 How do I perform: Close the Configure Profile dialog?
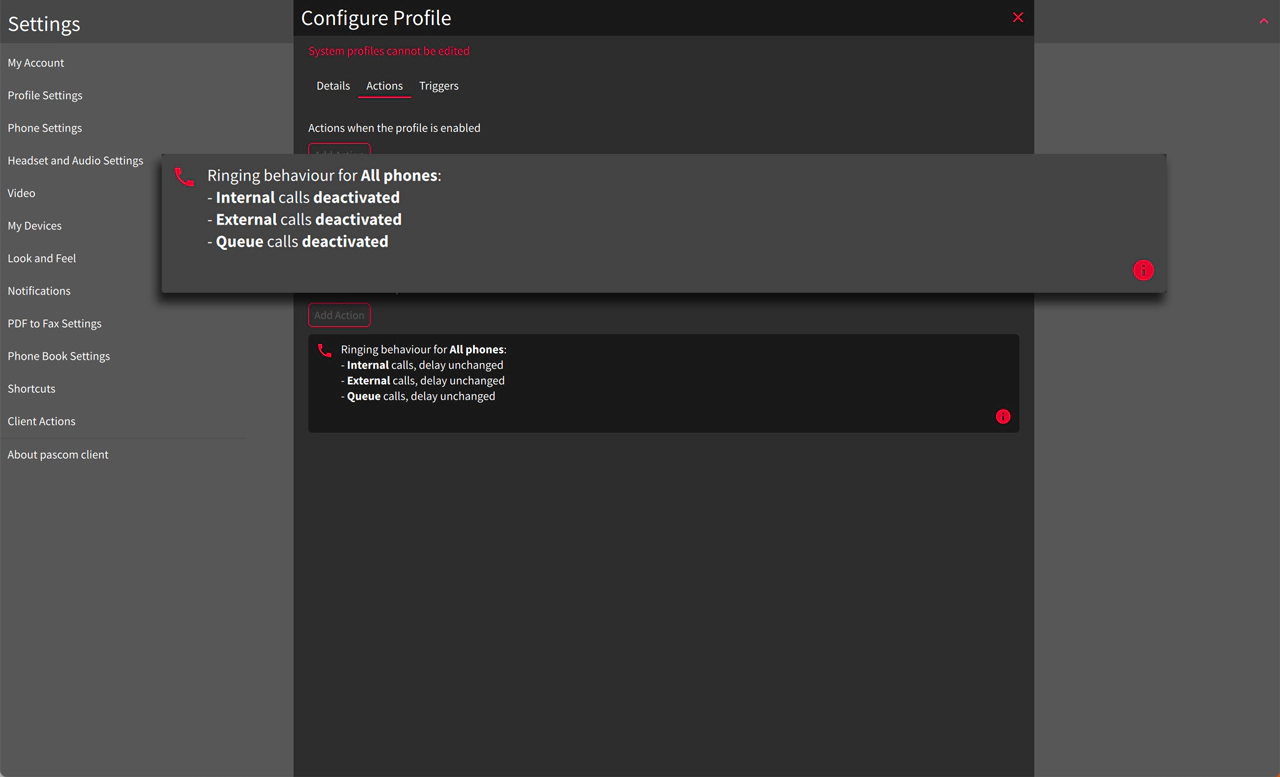click(1017, 17)
